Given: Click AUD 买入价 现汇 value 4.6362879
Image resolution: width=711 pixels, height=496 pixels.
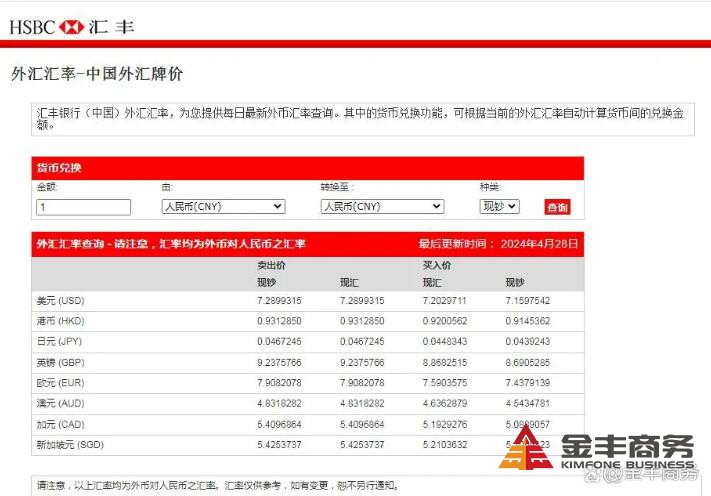Looking at the screenshot, I should 444,403.
